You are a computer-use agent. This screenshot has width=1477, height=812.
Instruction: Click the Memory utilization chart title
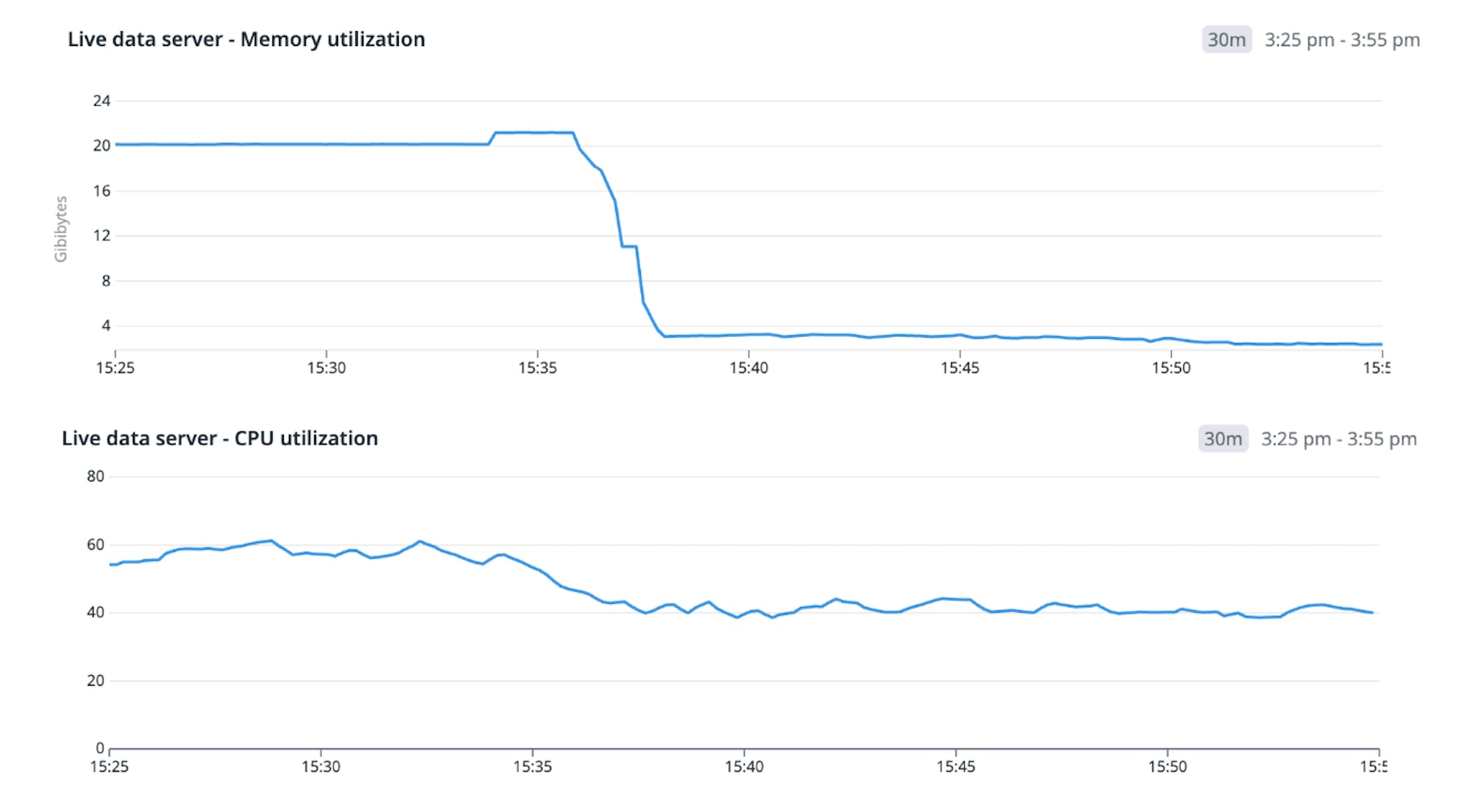(246, 39)
